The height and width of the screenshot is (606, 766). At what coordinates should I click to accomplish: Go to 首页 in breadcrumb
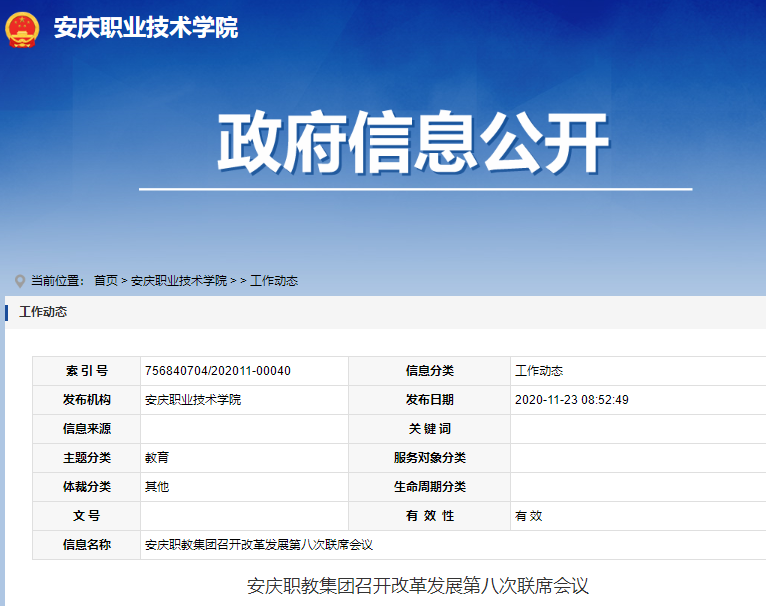point(106,281)
